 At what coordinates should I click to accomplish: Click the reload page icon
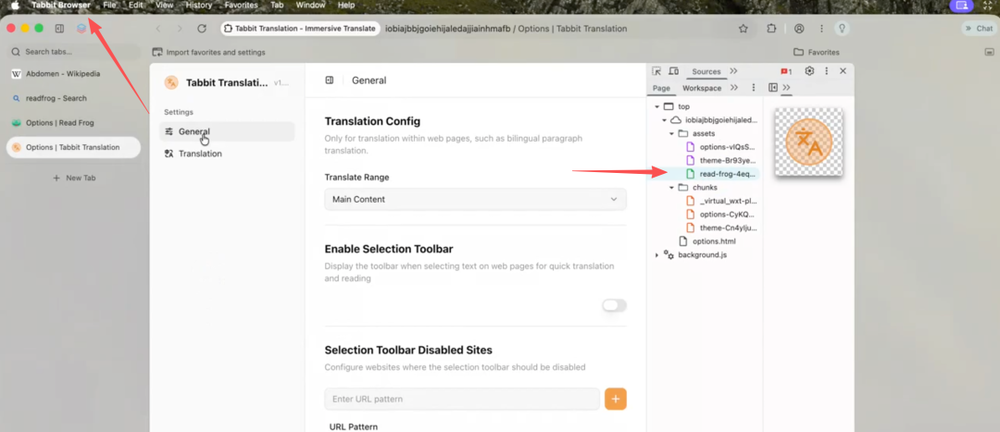(203, 29)
